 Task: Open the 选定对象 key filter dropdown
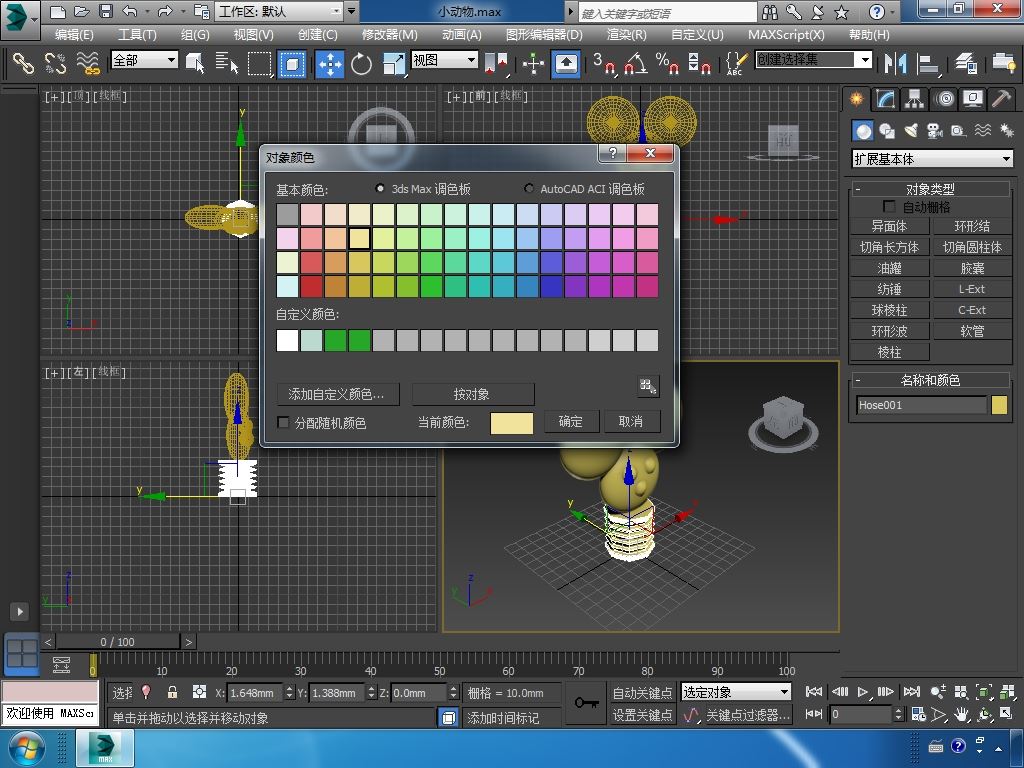(x=736, y=692)
